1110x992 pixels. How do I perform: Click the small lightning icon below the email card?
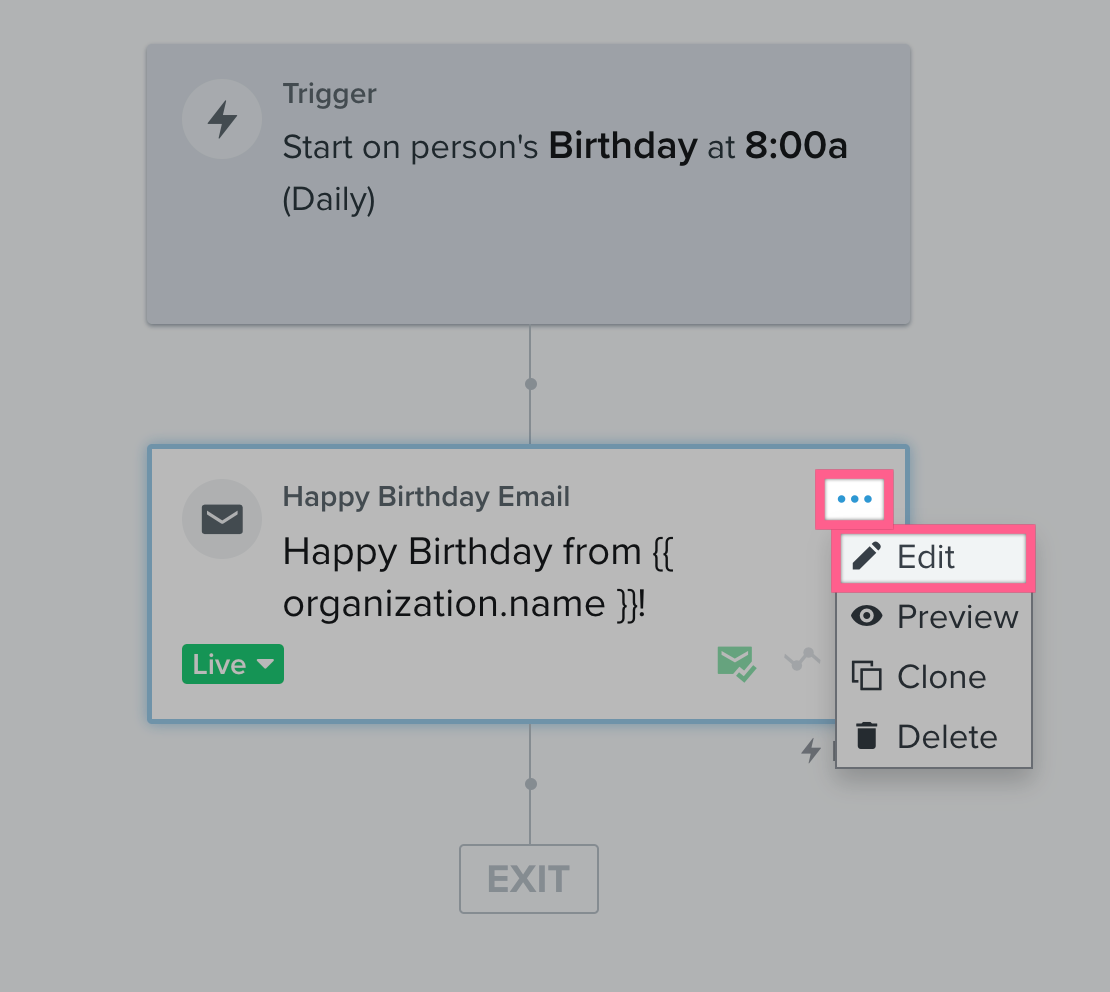coord(811,750)
